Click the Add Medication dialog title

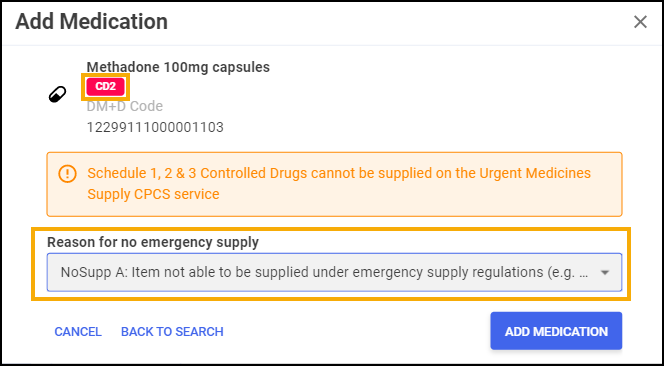(x=91, y=22)
